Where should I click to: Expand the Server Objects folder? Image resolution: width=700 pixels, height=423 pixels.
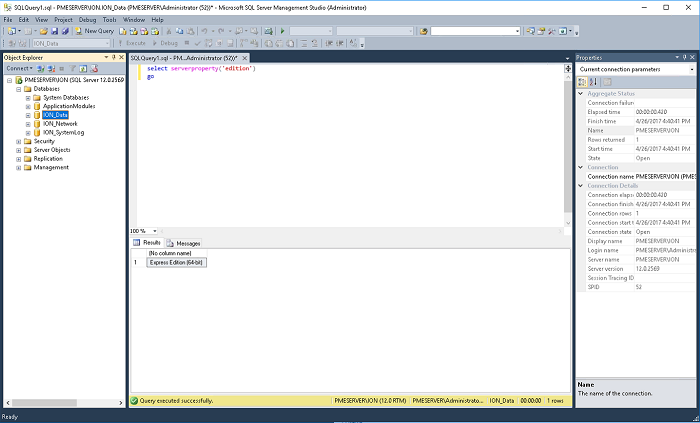(18, 150)
